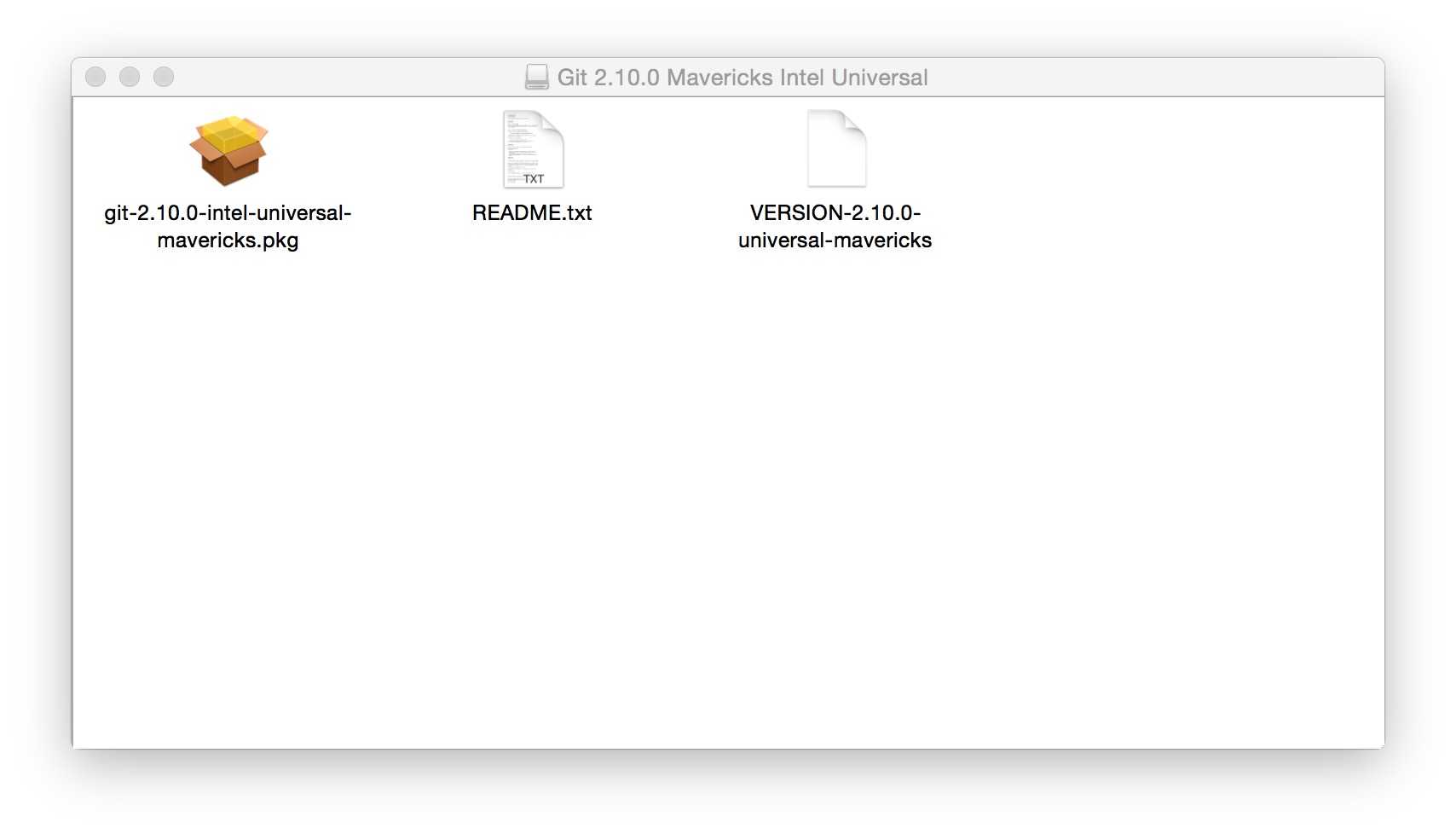Image resolution: width=1456 pixels, height=834 pixels.
Task: Click the README.txt filename label
Action: point(532,212)
